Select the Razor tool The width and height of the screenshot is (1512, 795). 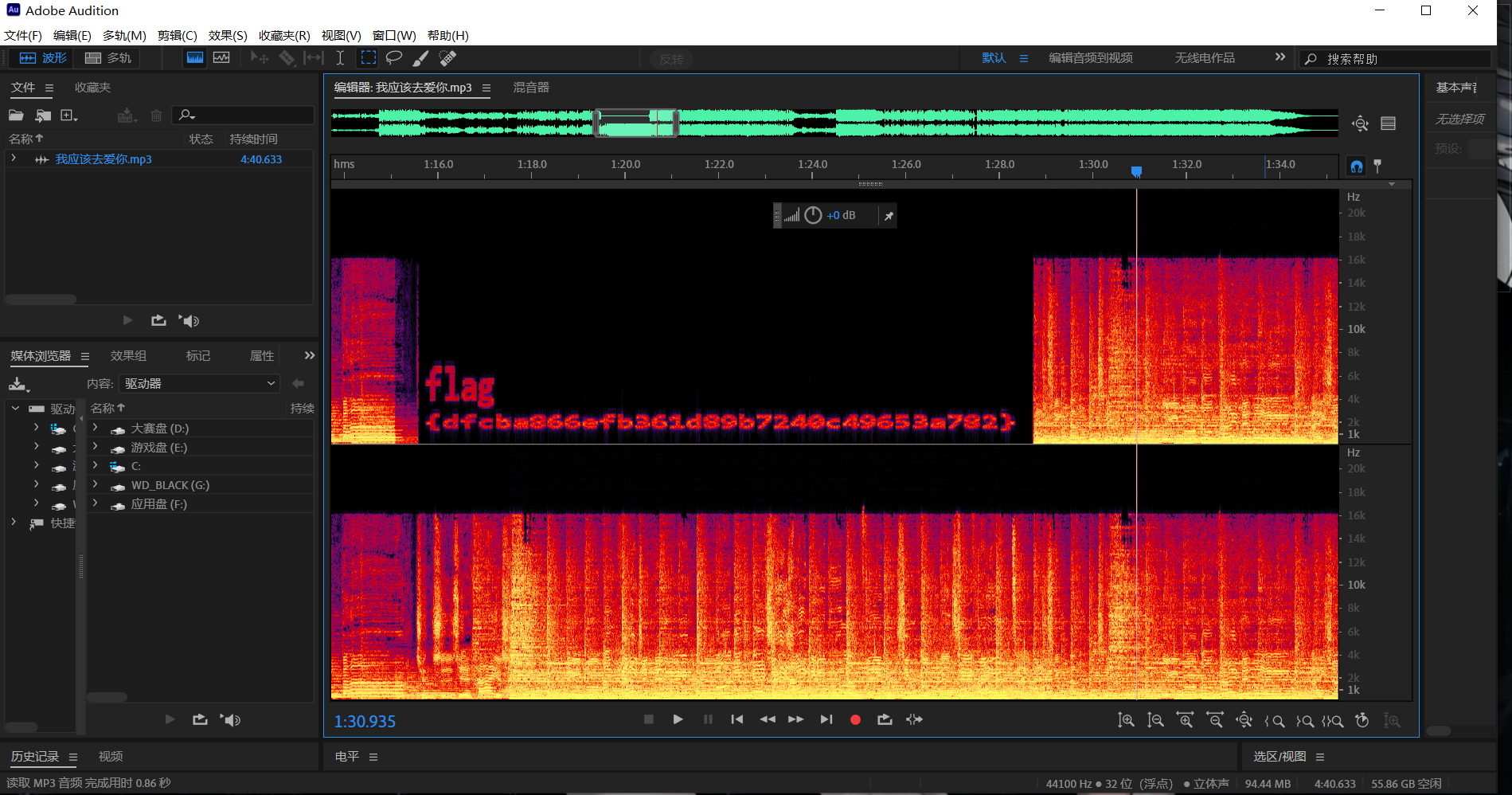click(287, 58)
